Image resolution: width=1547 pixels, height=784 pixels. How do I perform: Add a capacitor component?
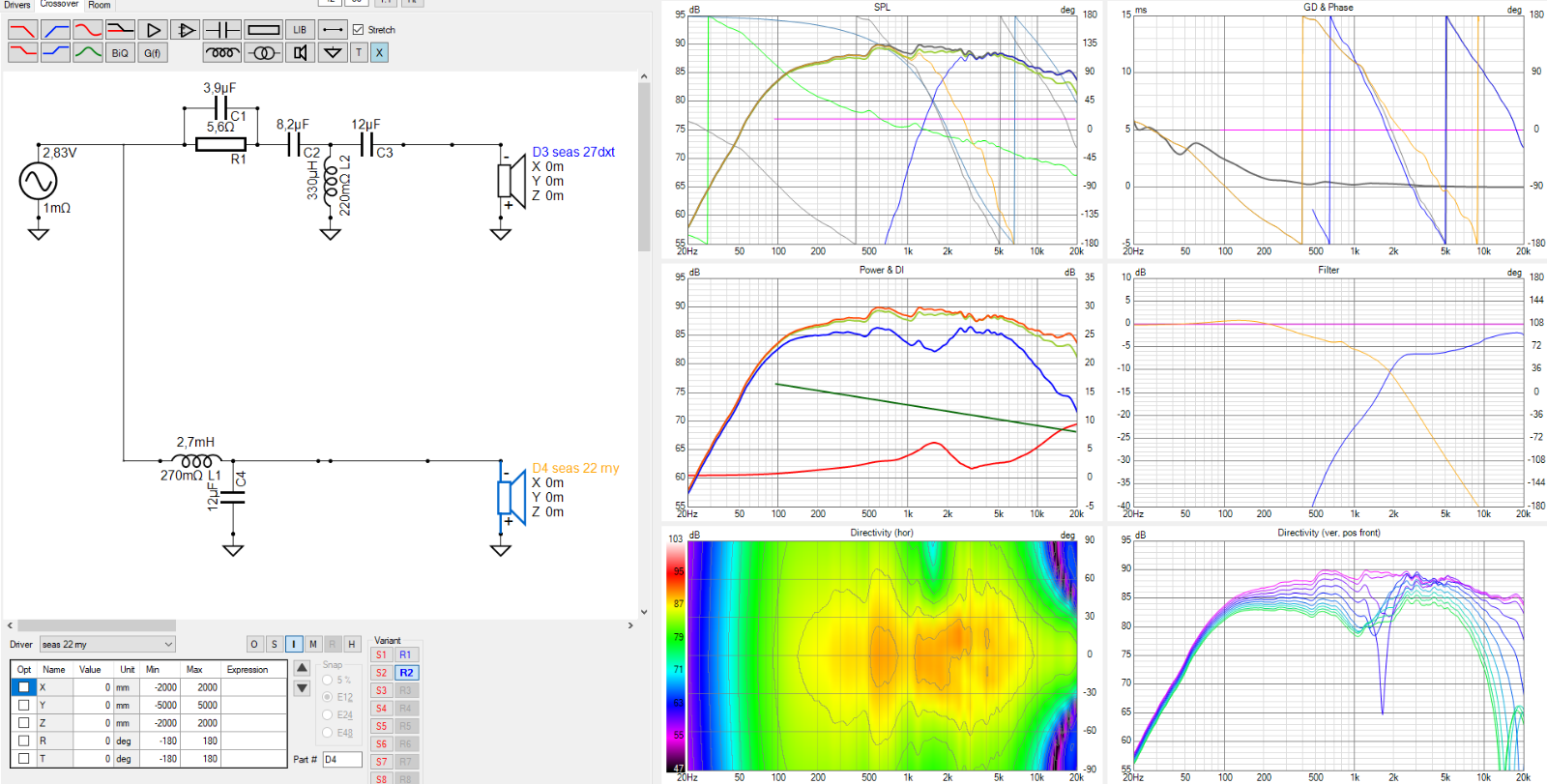tap(222, 30)
